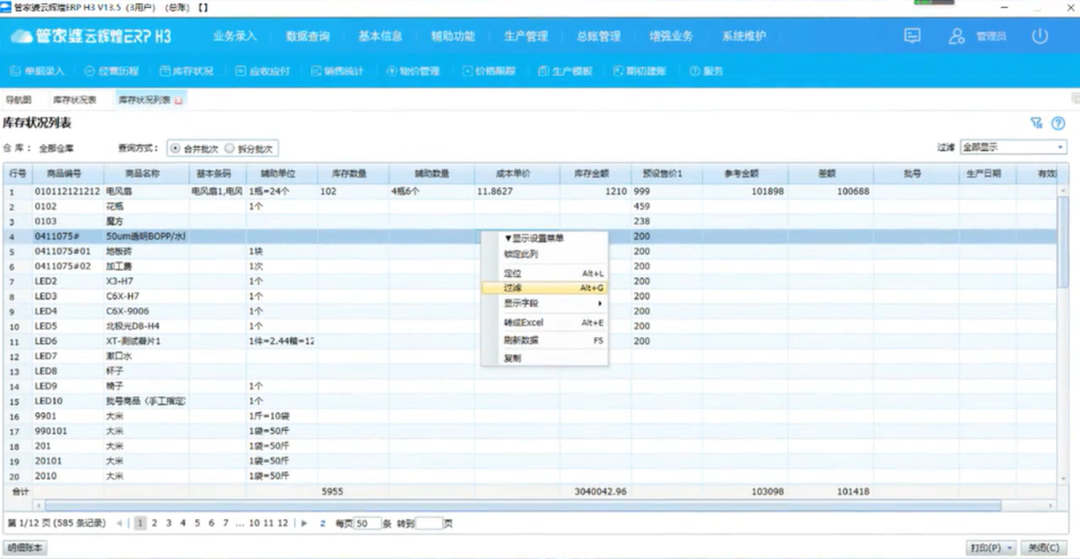The image size is (1080, 559).
Task: Choose 定位 in the context menu
Action: 545,273
